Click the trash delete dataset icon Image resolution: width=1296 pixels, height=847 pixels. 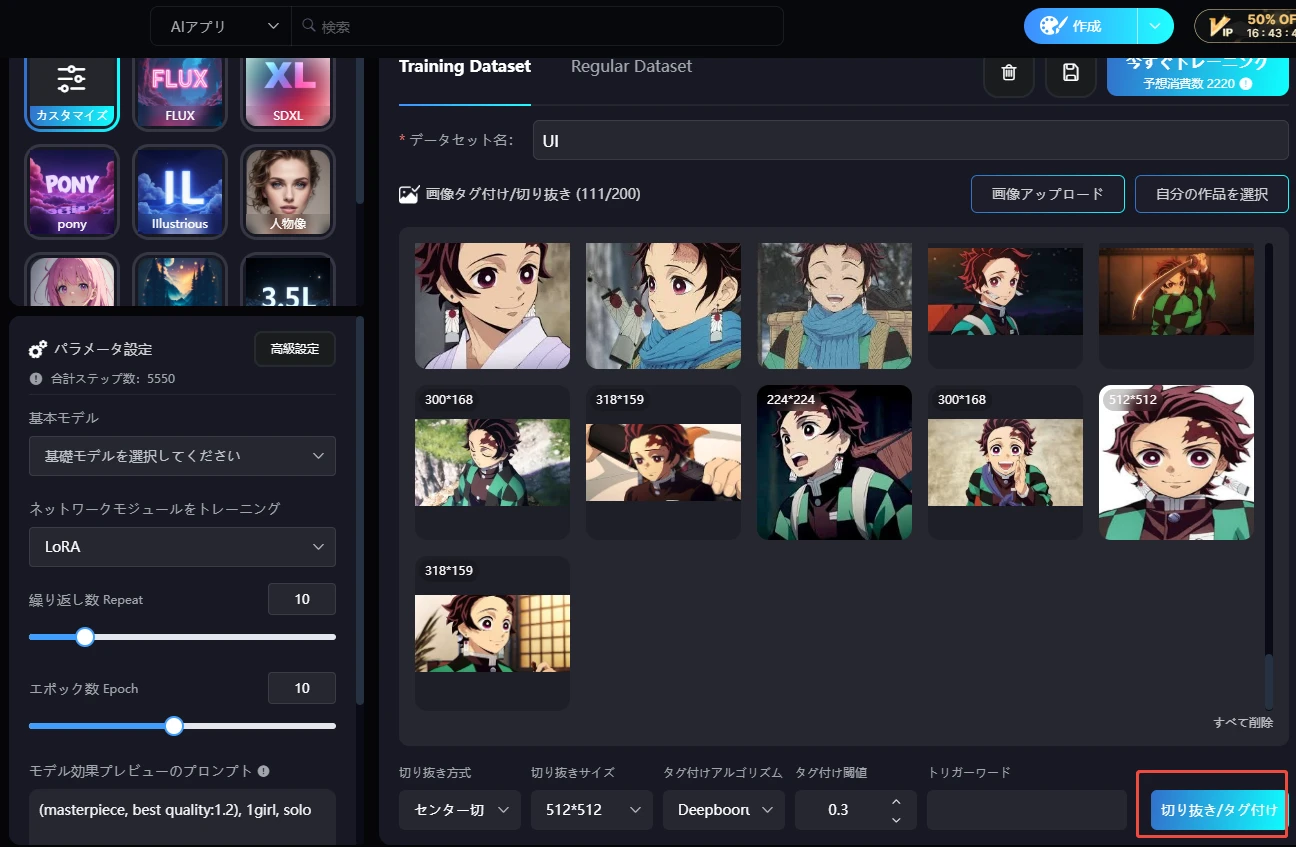[x=1009, y=72]
